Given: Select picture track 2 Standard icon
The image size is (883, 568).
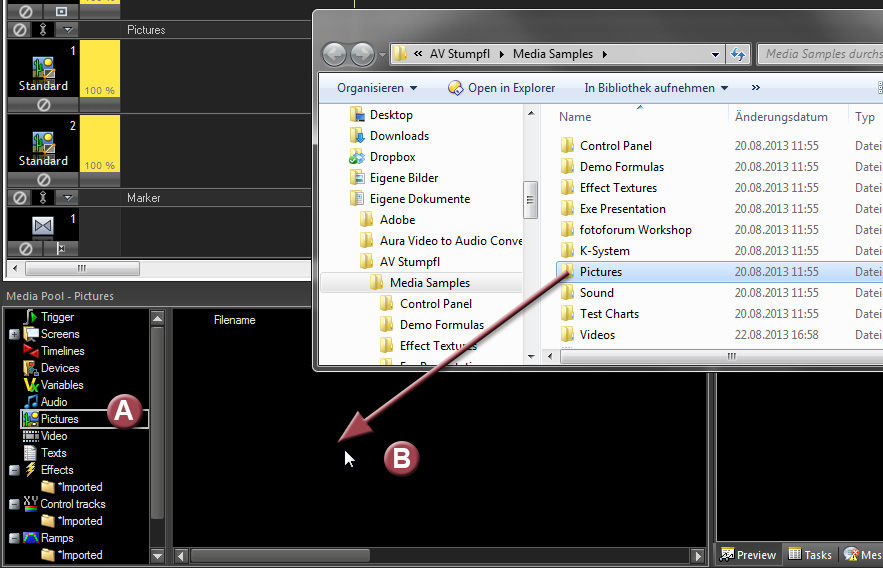Looking at the screenshot, I should tap(43, 144).
